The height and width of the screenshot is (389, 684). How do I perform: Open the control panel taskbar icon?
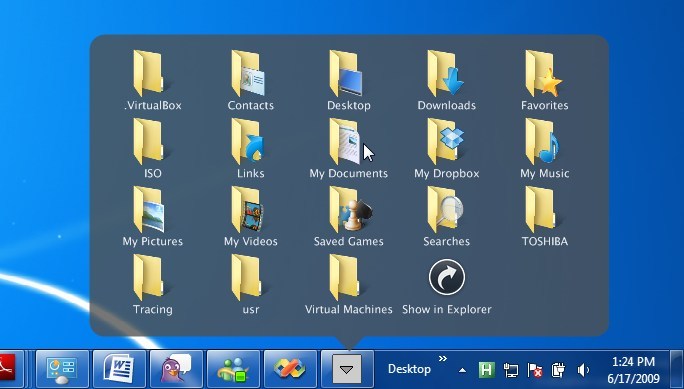(62, 369)
